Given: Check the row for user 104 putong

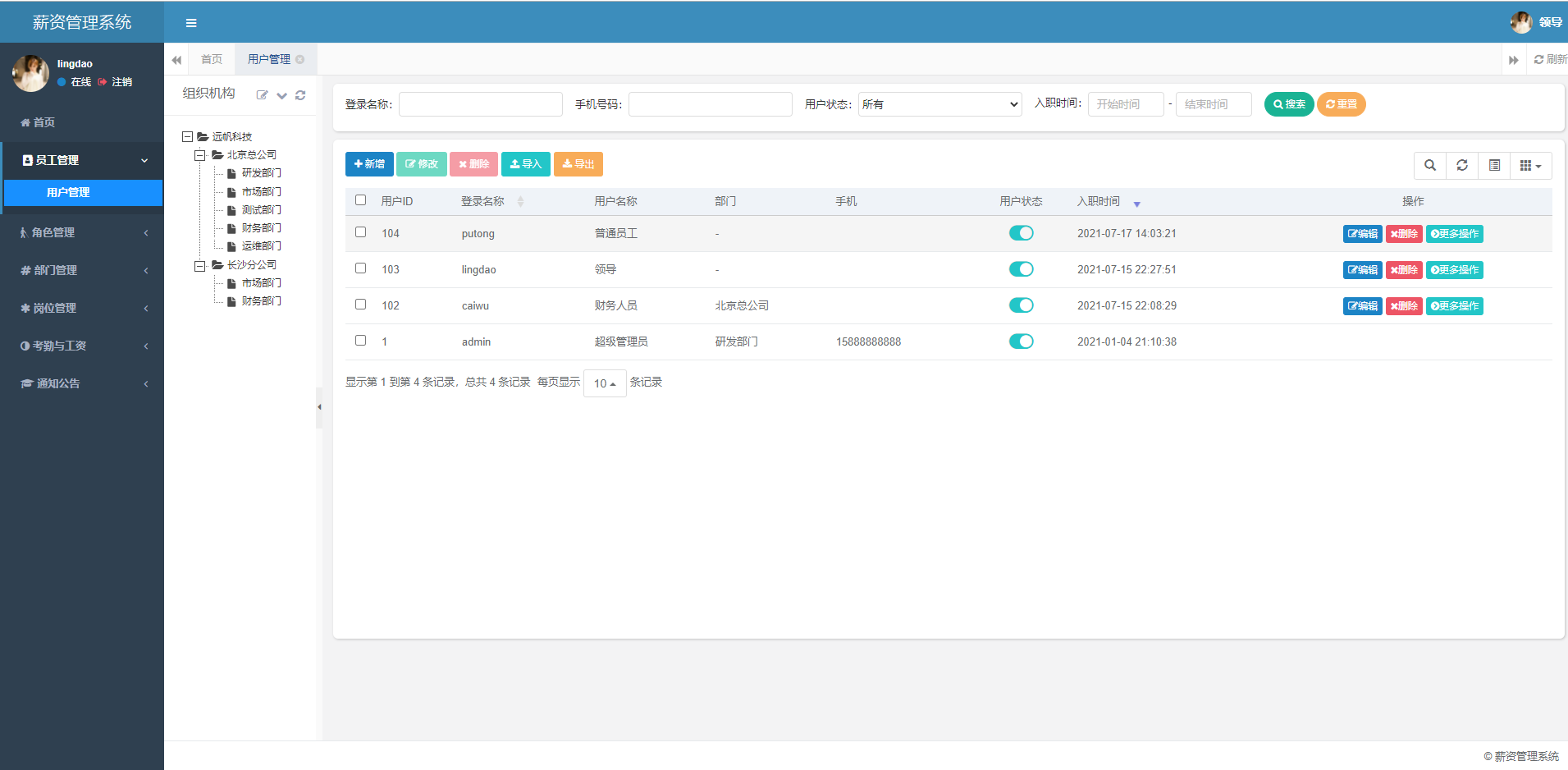Looking at the screenshot, I should click(360, 231).
